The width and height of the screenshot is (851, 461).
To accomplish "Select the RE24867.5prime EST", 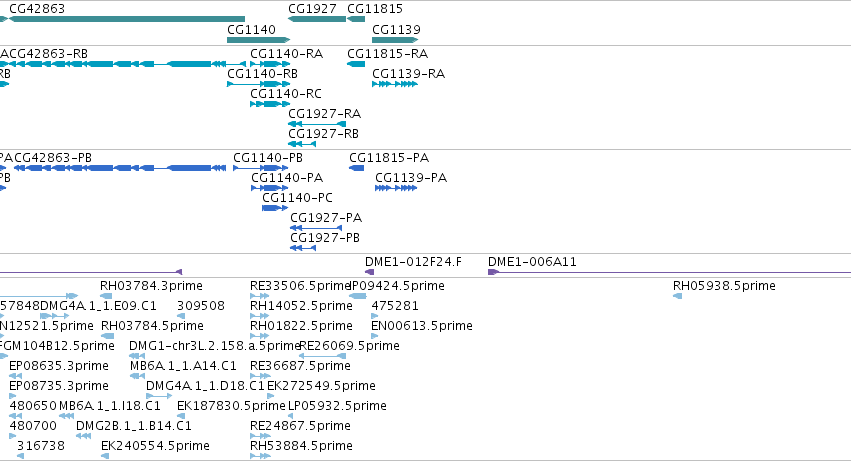I will tap(260, 436).
